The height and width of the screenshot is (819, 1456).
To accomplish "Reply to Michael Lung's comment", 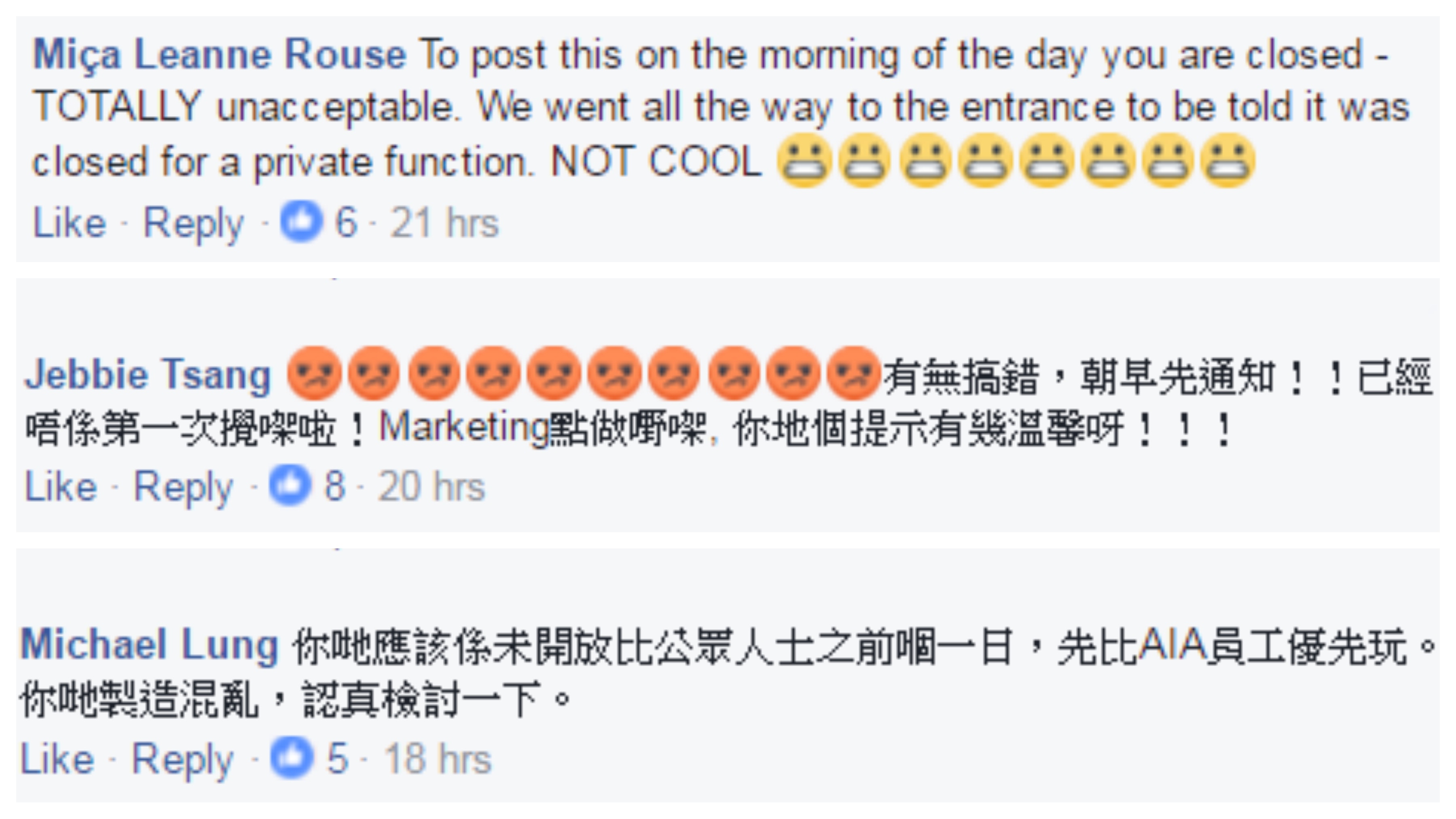I will 182,758.
